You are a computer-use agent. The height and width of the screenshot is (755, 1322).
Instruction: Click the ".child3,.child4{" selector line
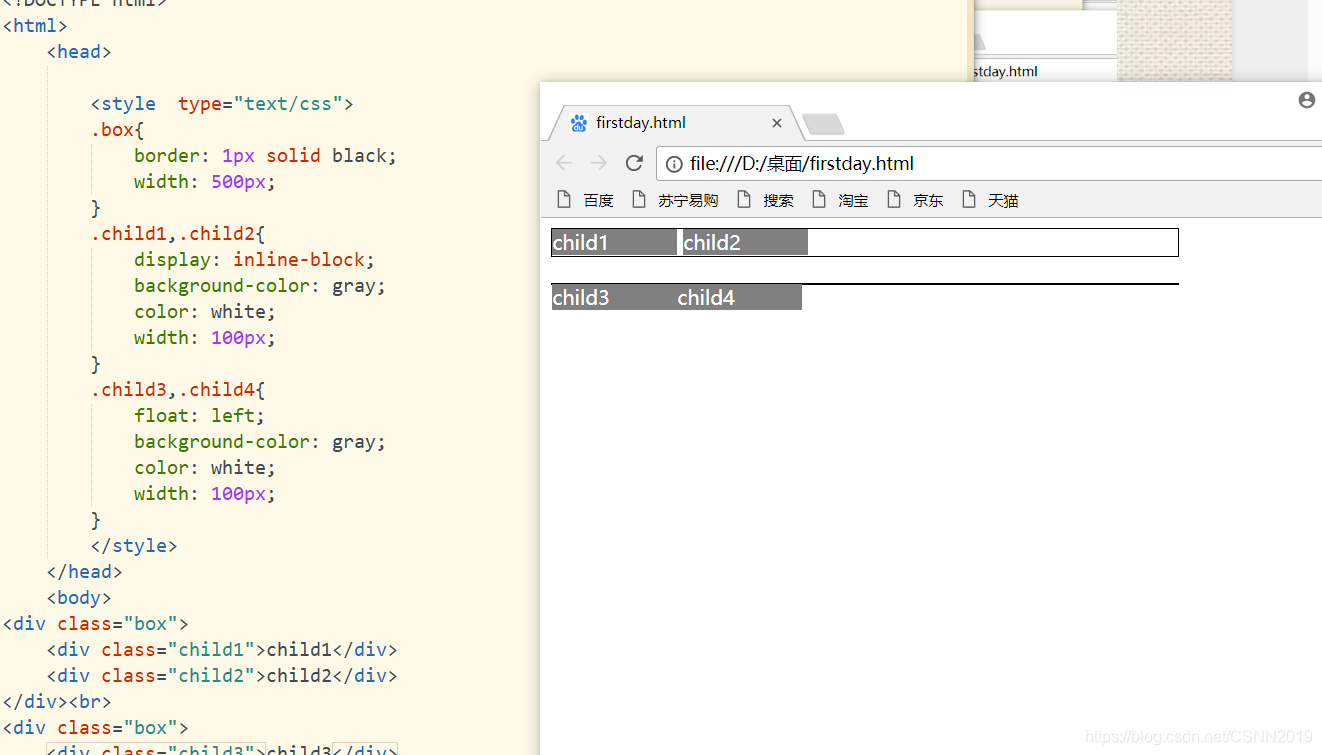pos(178,390)
